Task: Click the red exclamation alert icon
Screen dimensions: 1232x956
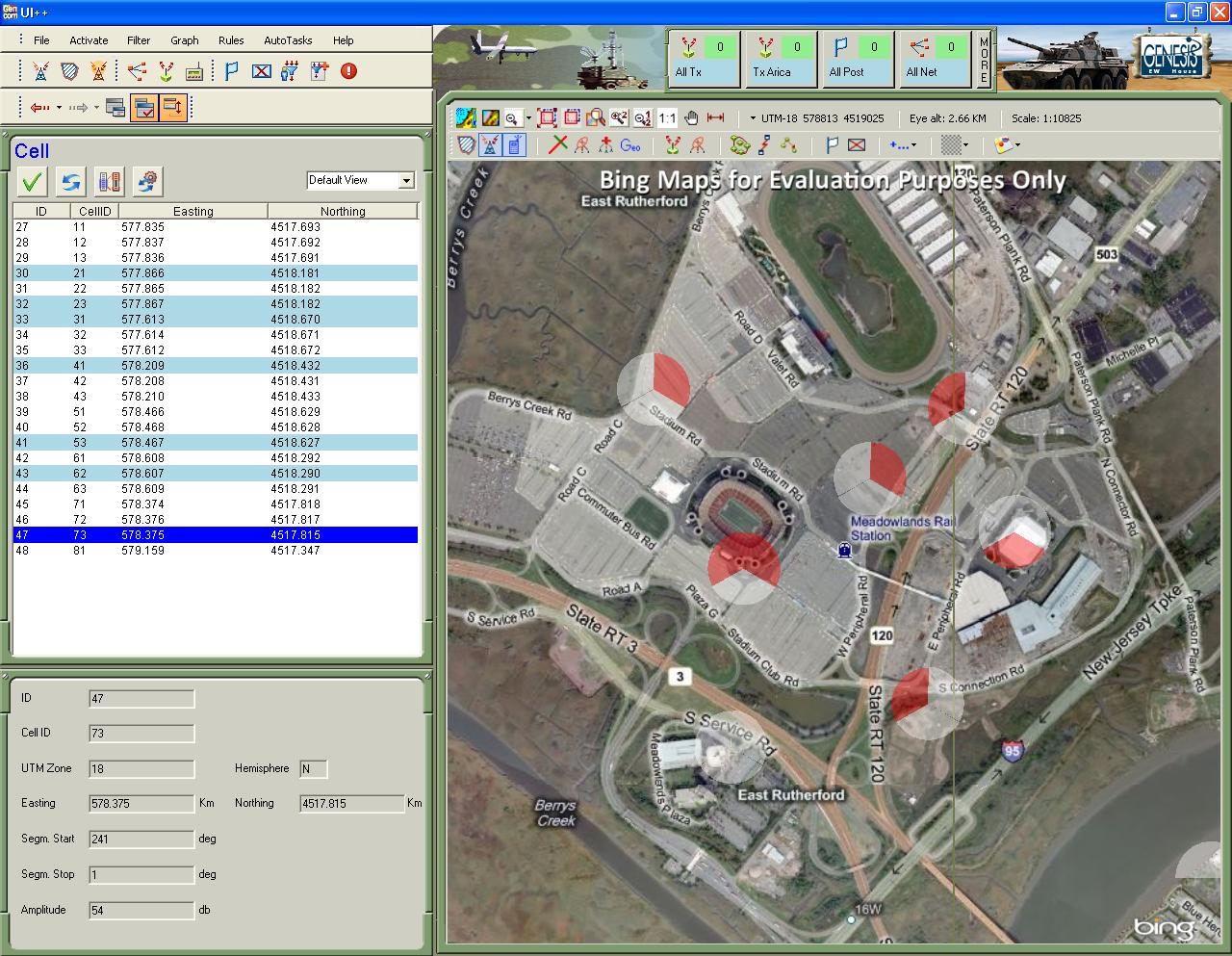Action: coord(348,71)
